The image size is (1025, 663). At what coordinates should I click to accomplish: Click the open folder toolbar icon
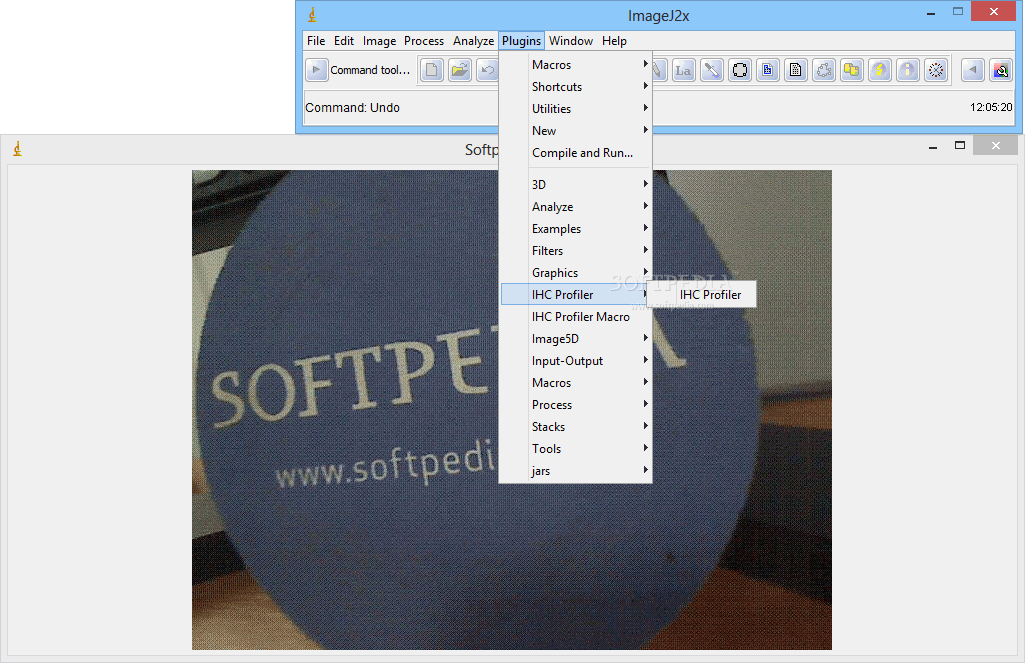click(460, 70)
